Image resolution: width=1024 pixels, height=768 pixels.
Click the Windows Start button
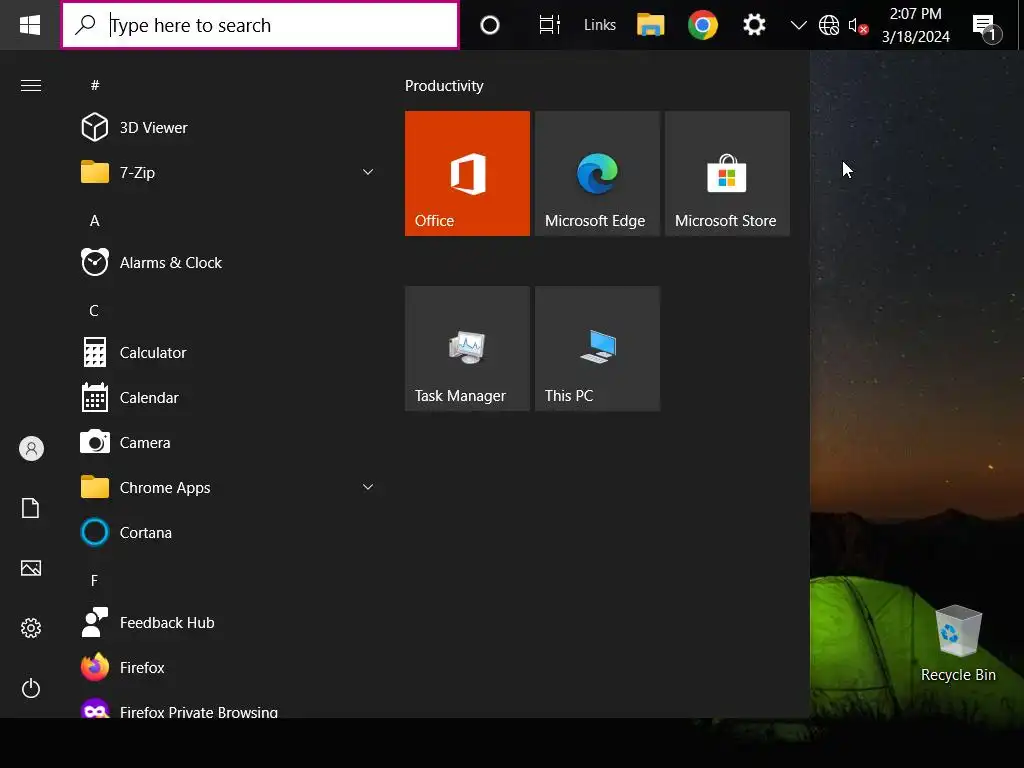(x=30, y=25)
